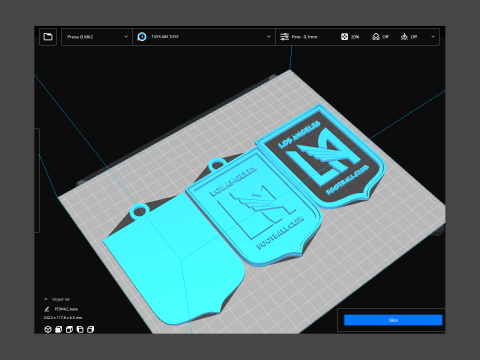Image resolution: width=480 pixels, height=360 pixels.
Task: Expand the print settings panel chevron
Action: pos(433,37)
